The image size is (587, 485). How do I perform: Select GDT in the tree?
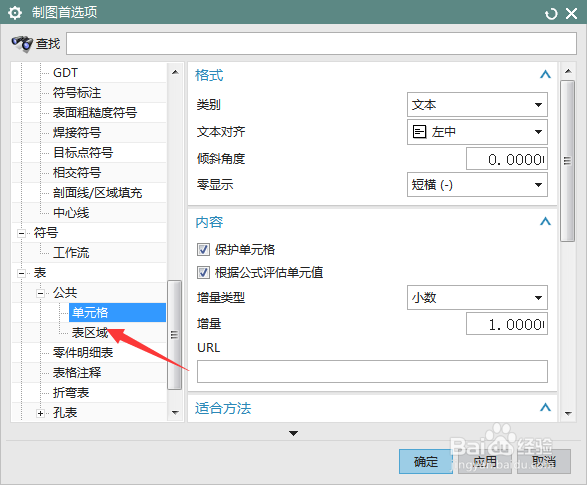tap(66, 73)
